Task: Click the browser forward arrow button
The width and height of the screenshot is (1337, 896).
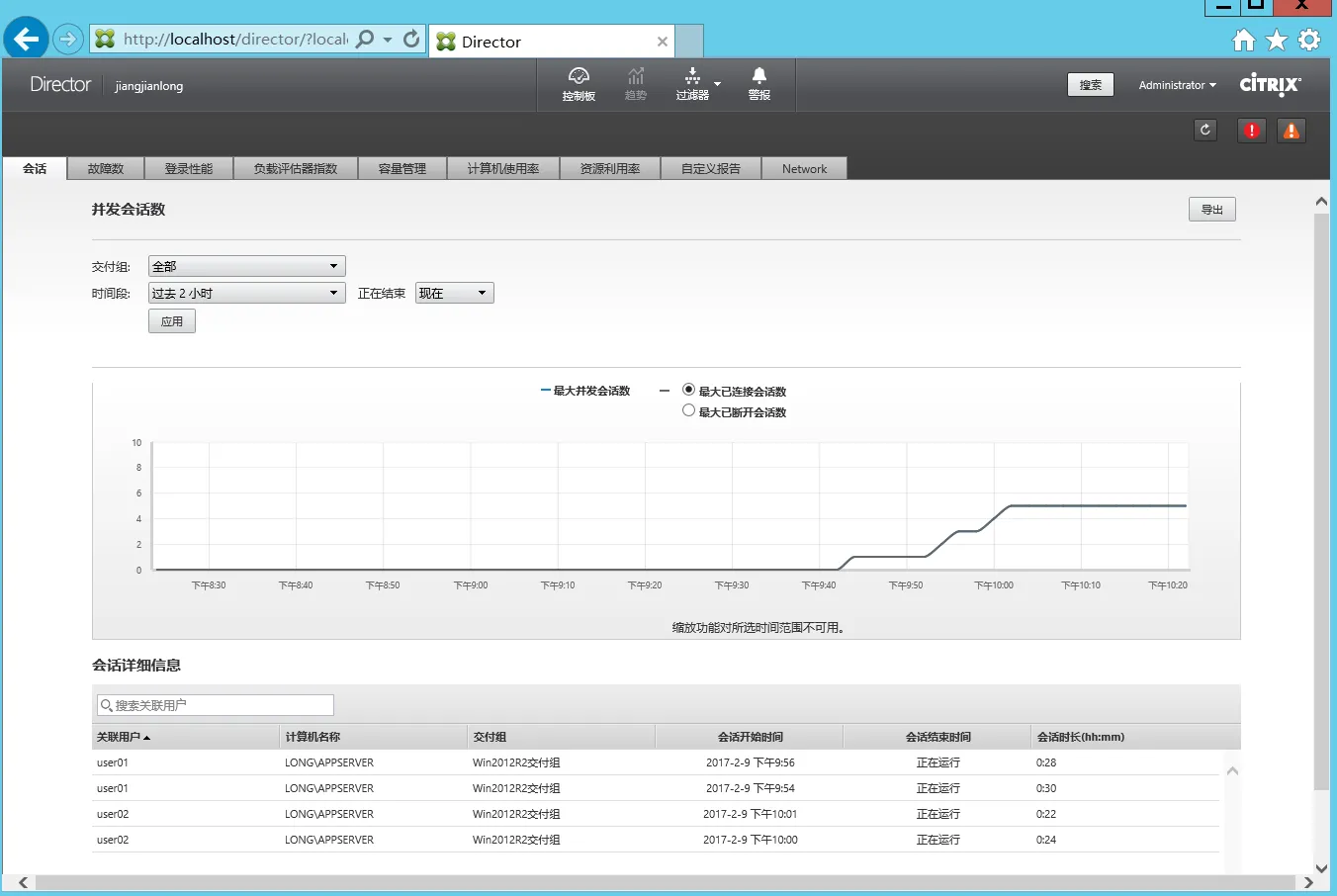Action: pyautogui.click(x=67, y=40)
